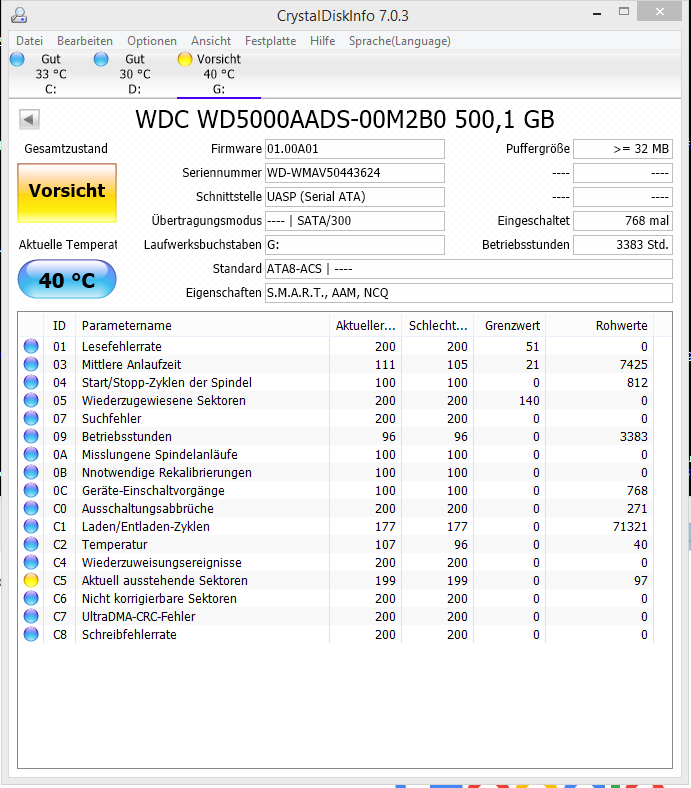Click raw value 71321 for Laden/Entladen-Zyklen

(628, 526)
